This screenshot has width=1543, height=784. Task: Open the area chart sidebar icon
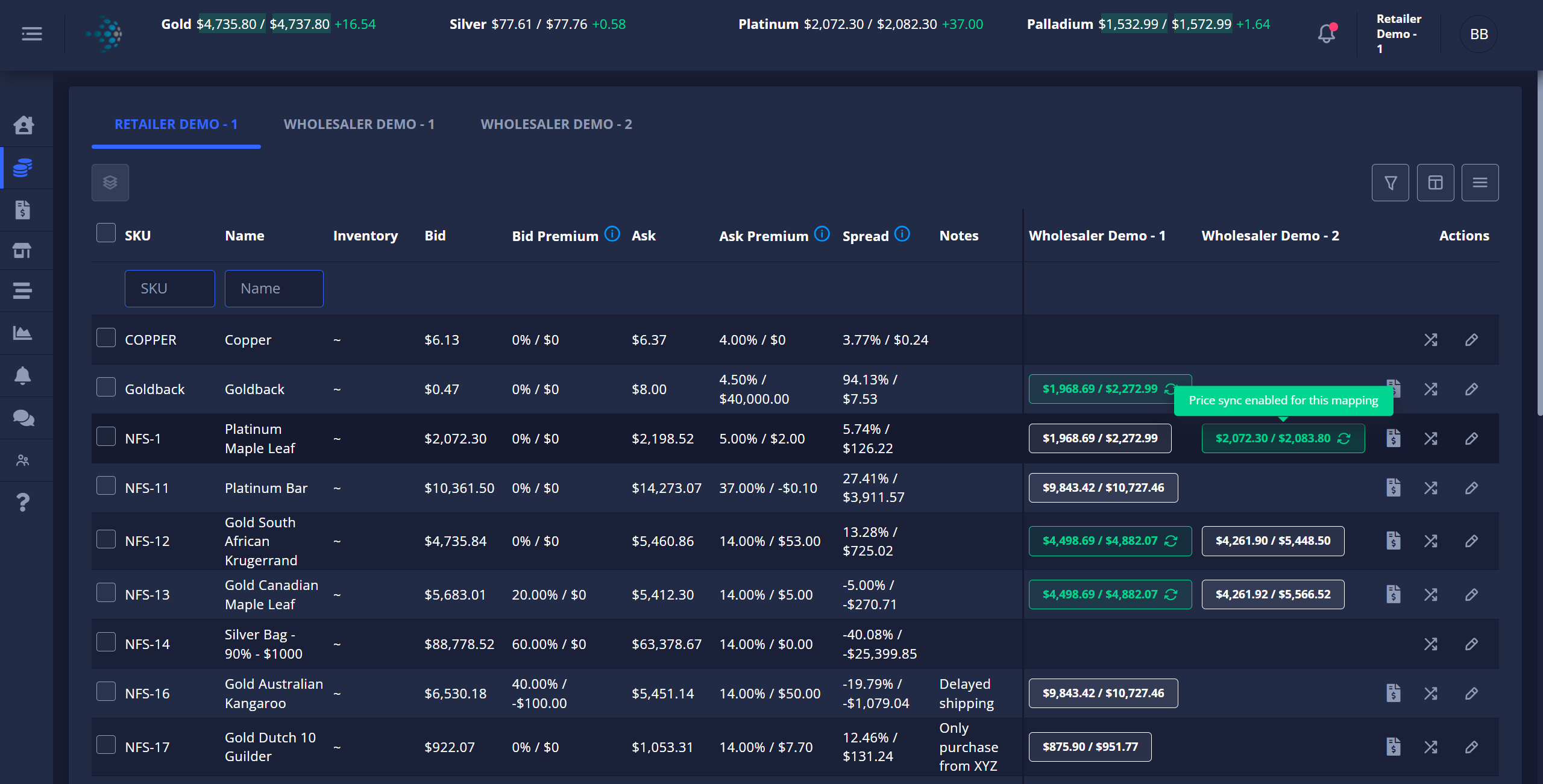pos(23,333)
